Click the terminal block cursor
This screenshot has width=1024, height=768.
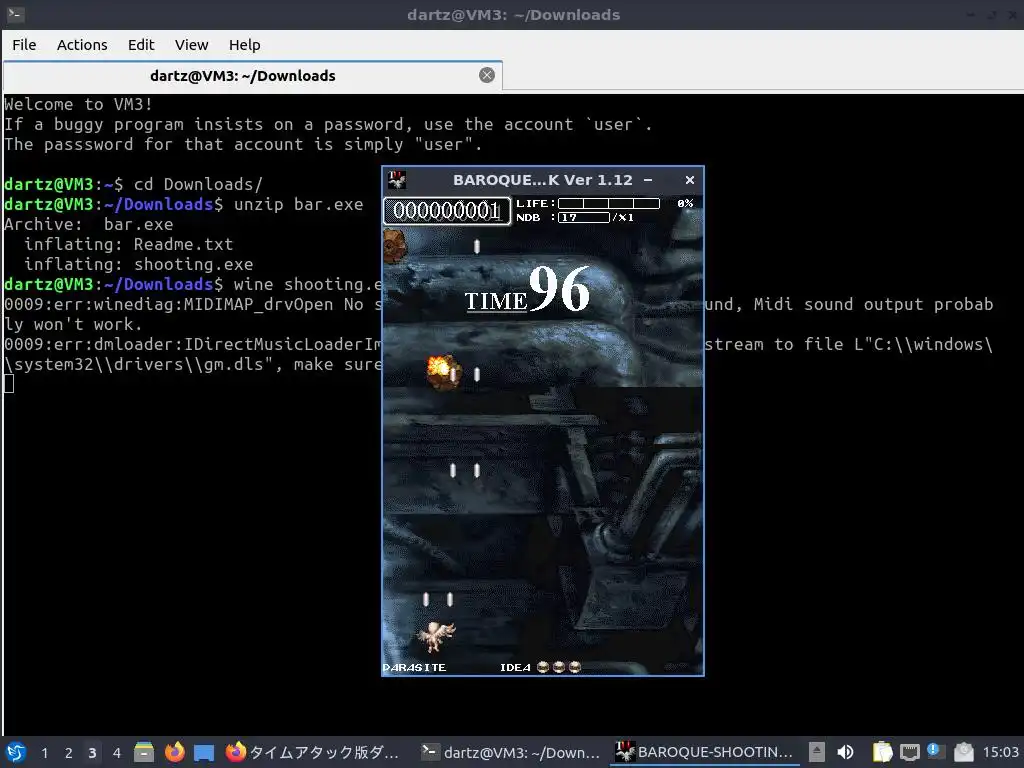click(x=9, y=383)
